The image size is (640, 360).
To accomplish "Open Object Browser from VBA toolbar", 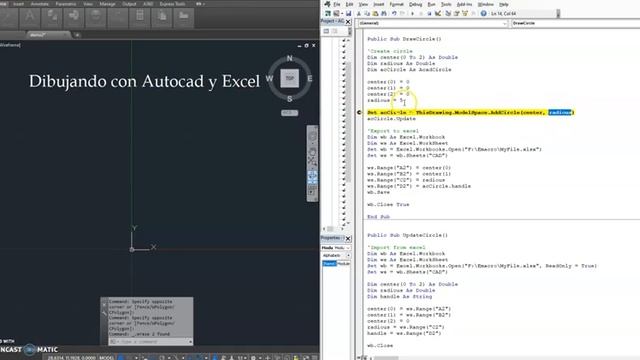I will 464,13.
